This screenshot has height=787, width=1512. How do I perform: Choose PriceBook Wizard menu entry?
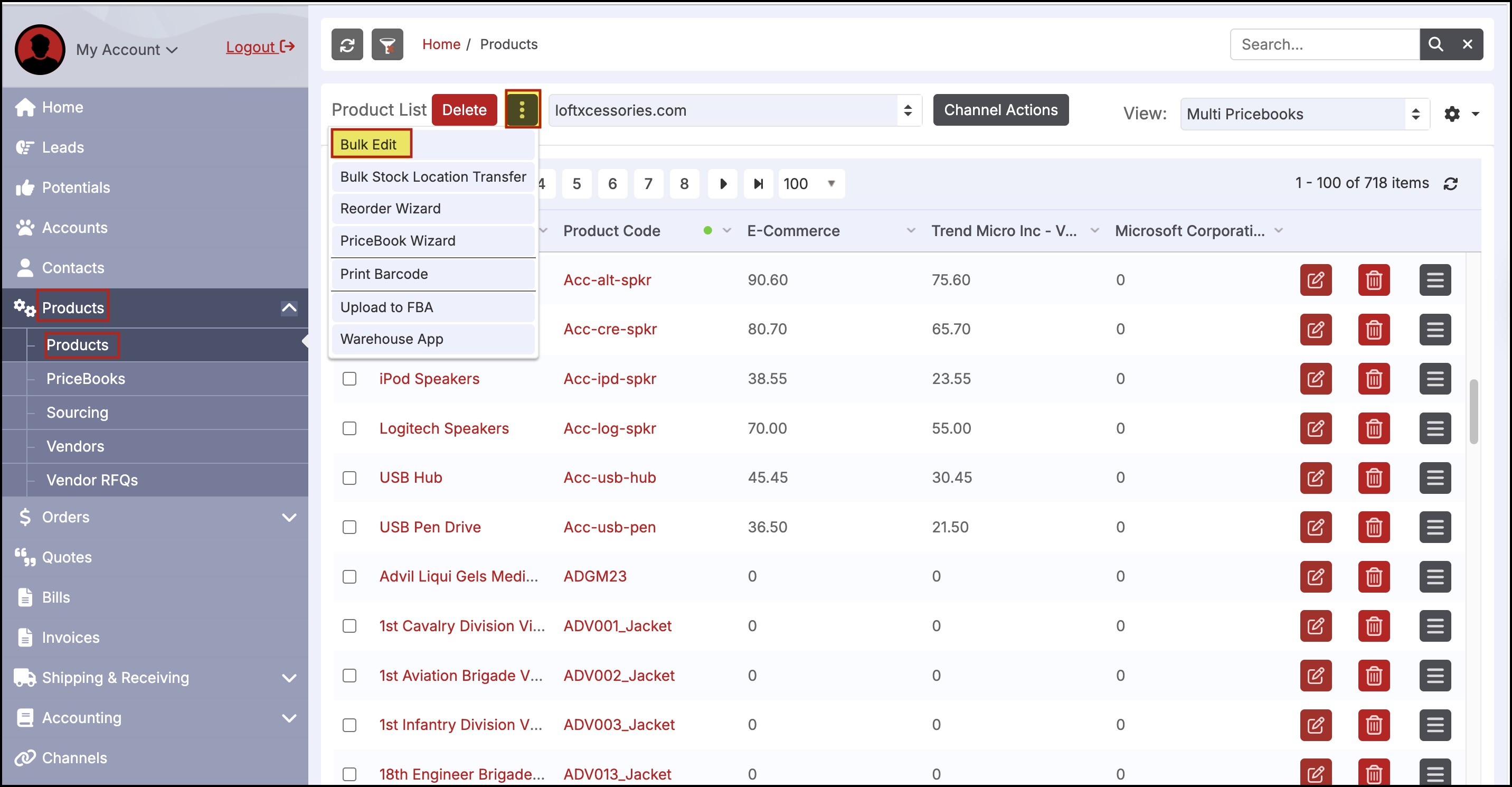click(x=398, y=241)
